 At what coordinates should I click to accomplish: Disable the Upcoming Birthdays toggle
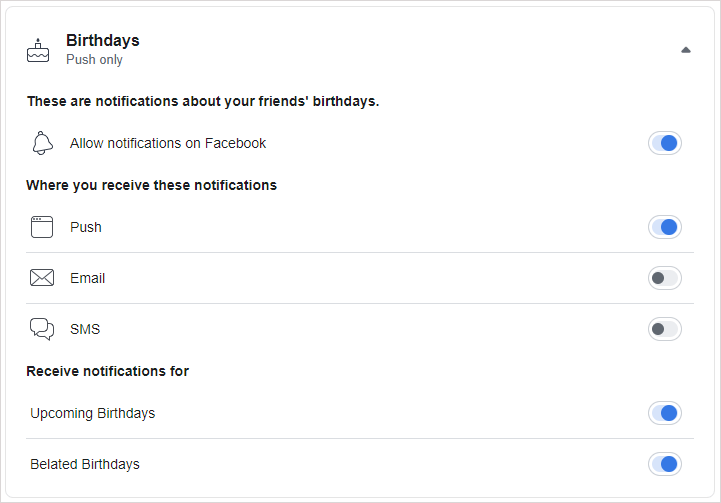[x=665, y=413]
